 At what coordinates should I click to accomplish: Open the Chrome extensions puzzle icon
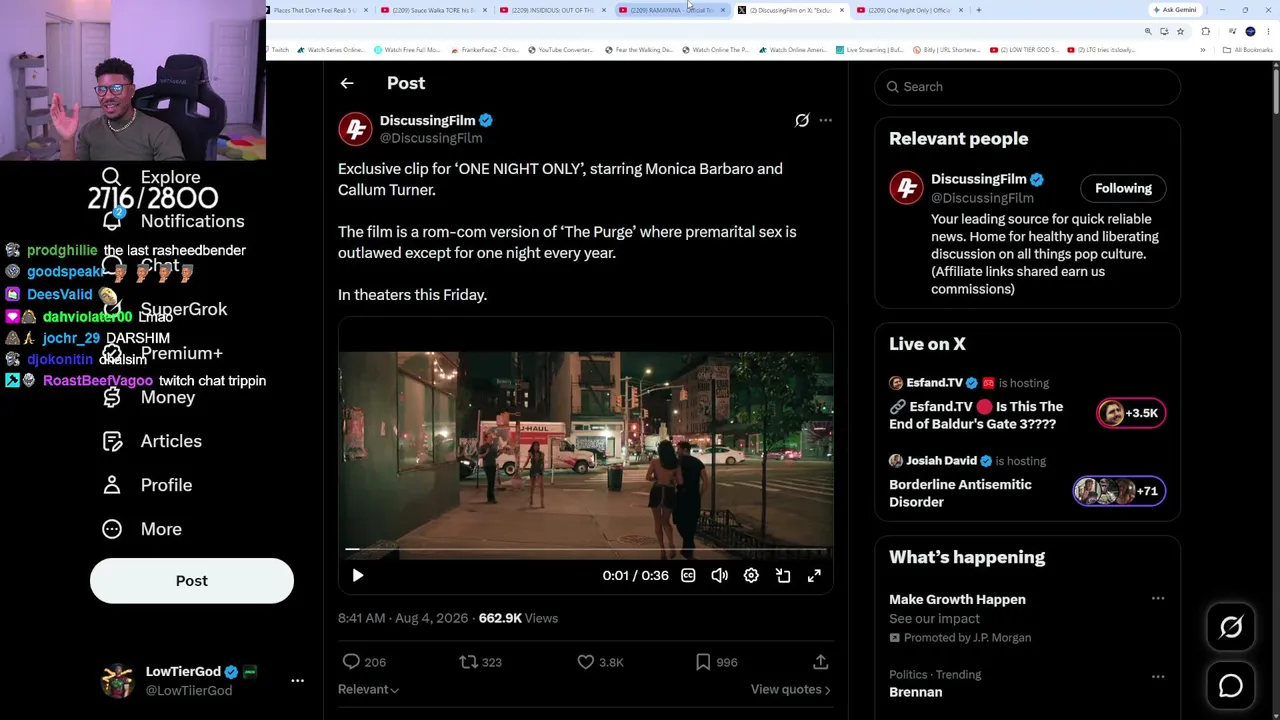pos(1205,31)
